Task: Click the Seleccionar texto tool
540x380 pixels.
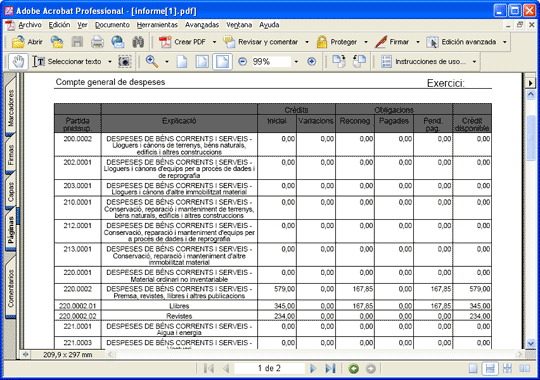Action: (67, 62)
